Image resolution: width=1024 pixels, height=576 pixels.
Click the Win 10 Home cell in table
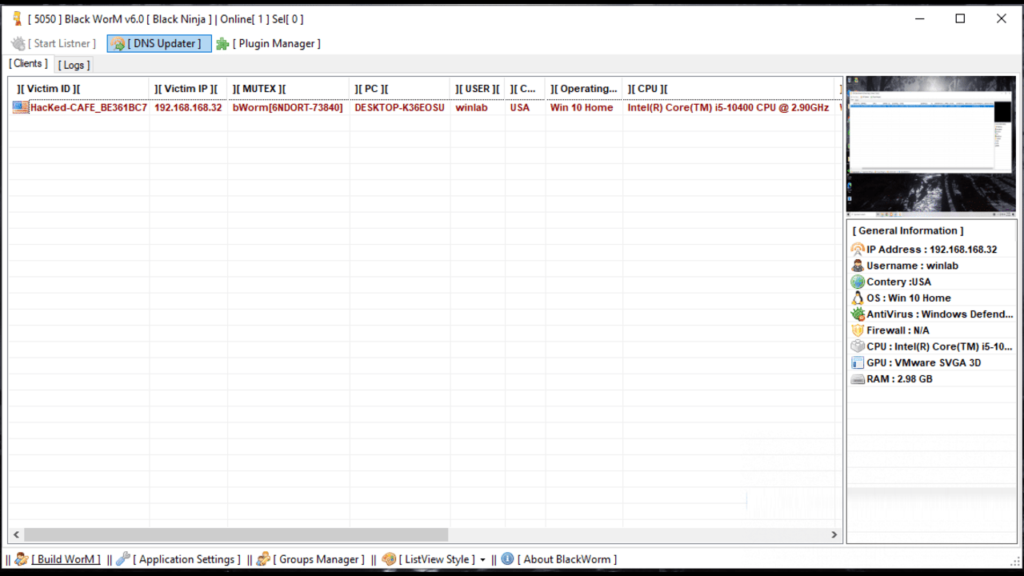tap(581, 108)
